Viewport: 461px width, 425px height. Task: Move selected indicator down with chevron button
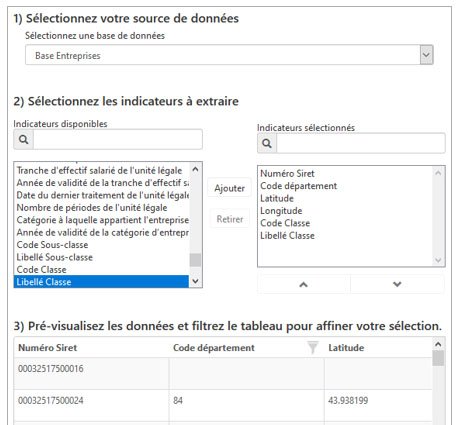397,284
